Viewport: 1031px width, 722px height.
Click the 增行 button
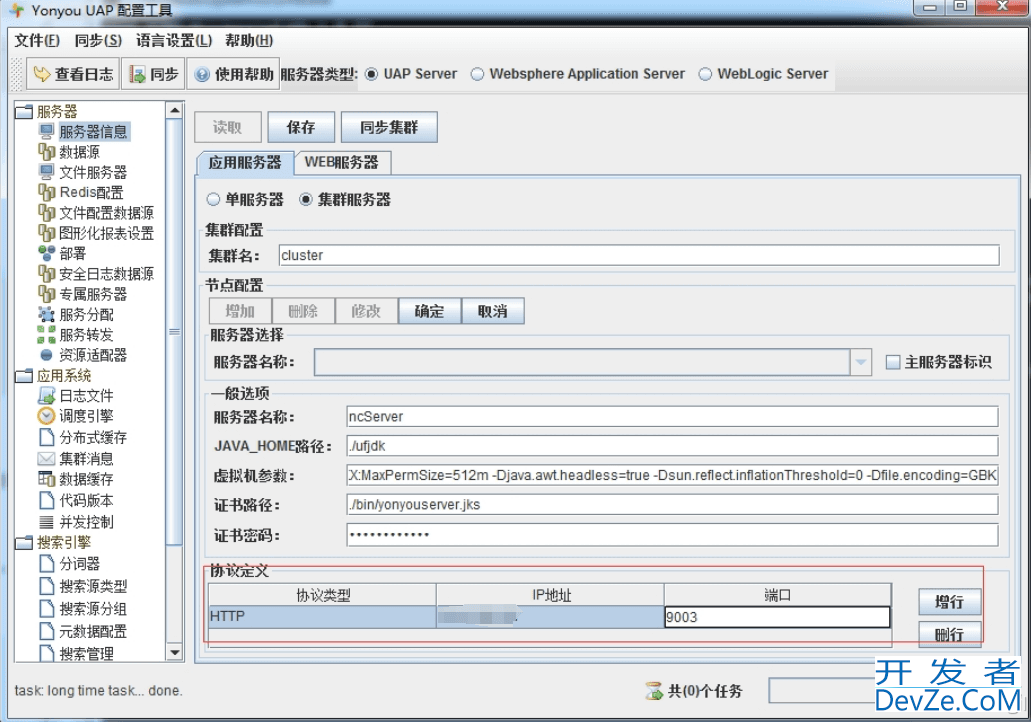[949, 602]
